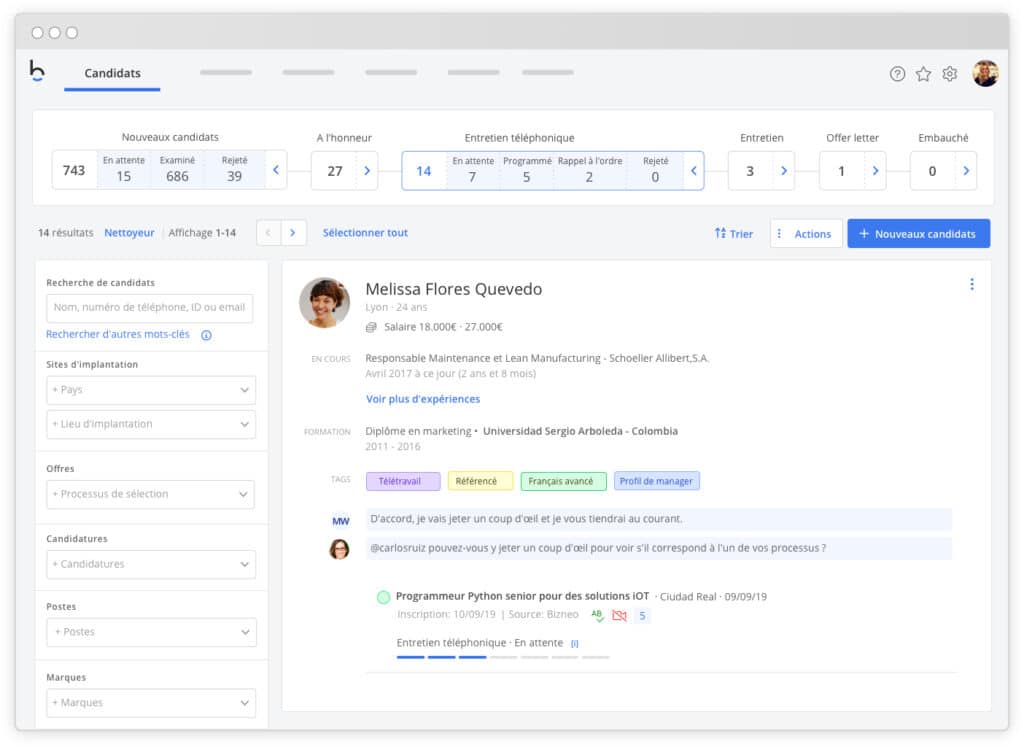Filter by phone interview En attente 7

point(473,170)
